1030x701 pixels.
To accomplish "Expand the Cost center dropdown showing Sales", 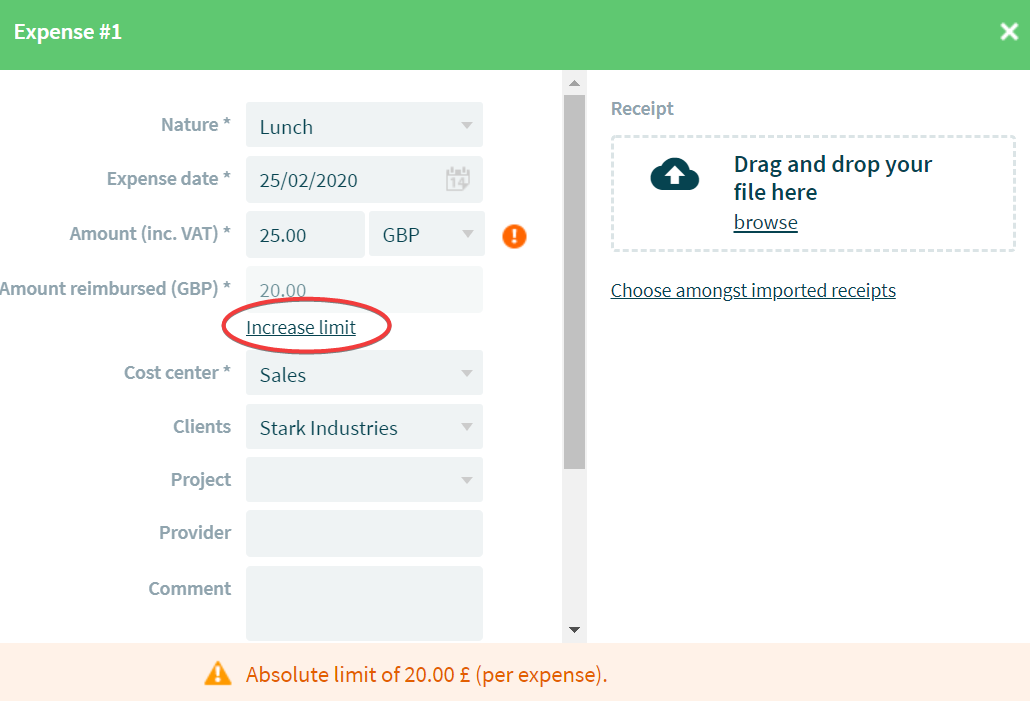I will pyautogui.click(x=365, y=373).
